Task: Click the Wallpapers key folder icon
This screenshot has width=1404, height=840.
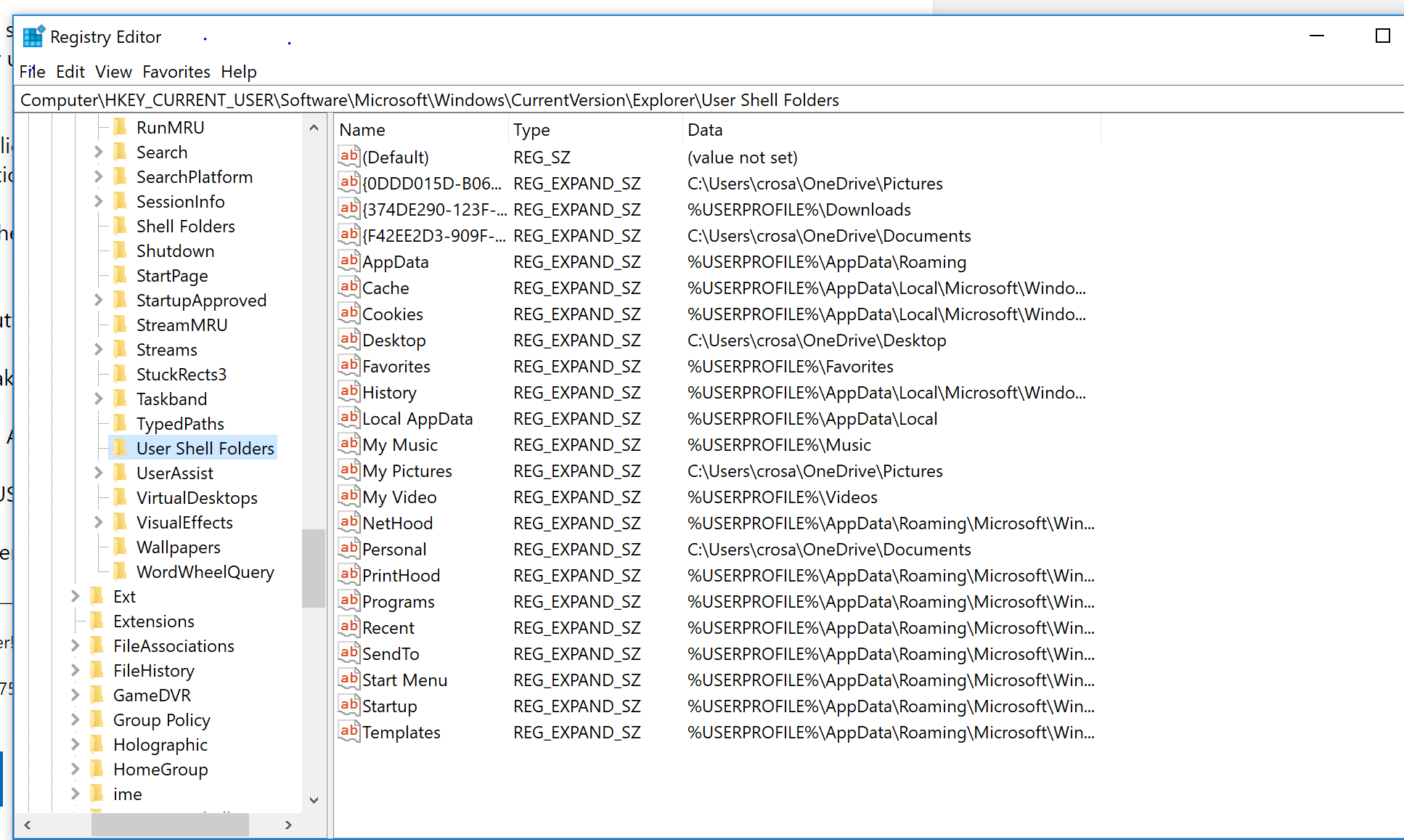Action: (121, 547)
